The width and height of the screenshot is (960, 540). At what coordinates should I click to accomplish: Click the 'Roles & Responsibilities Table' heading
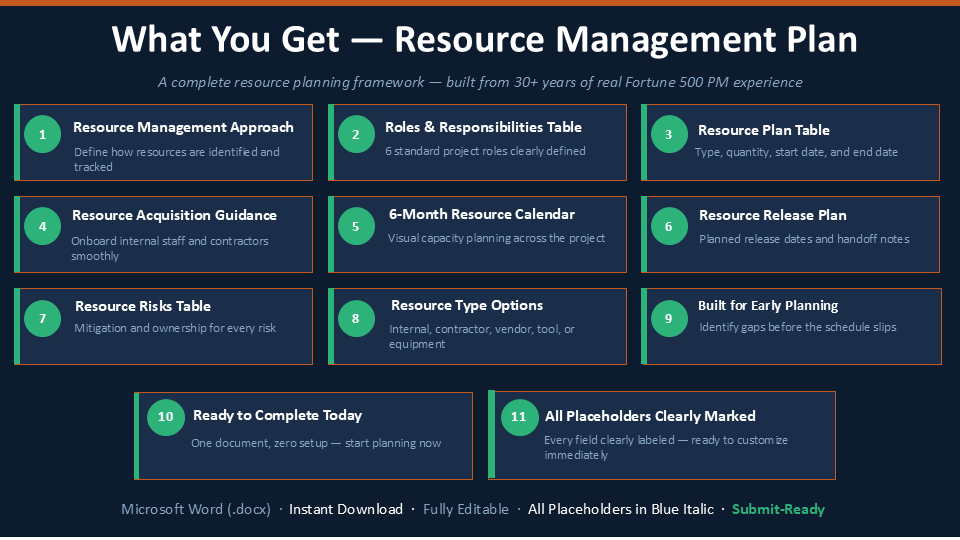483,127
